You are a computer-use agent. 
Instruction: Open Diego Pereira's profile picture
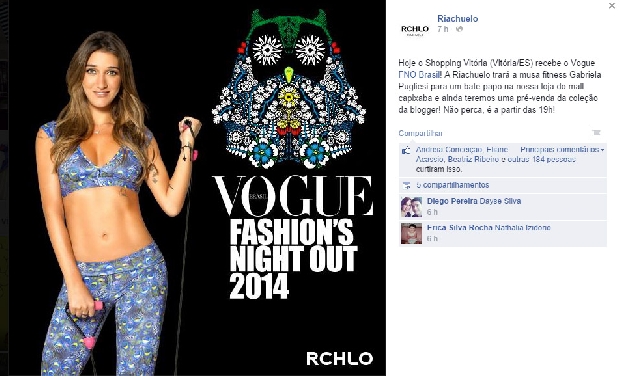coord(411,206)
